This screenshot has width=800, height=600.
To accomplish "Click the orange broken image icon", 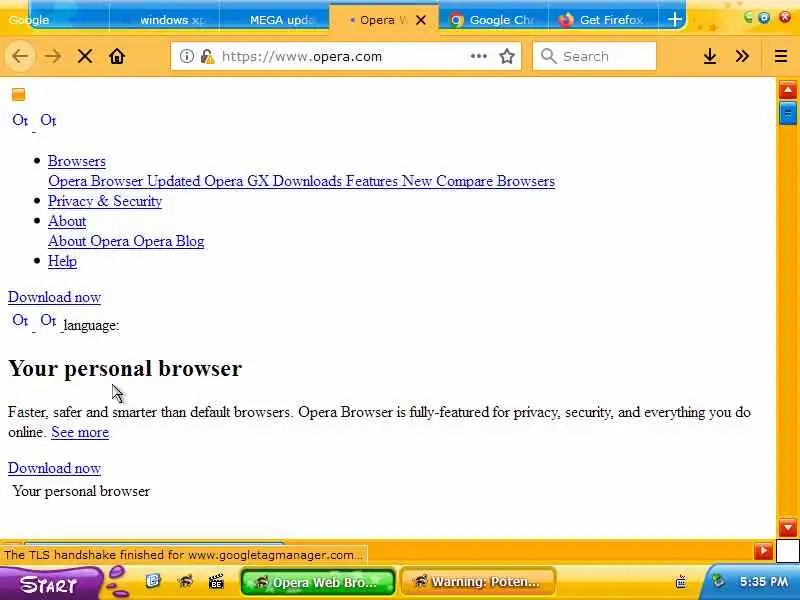I will click(18, 94).
